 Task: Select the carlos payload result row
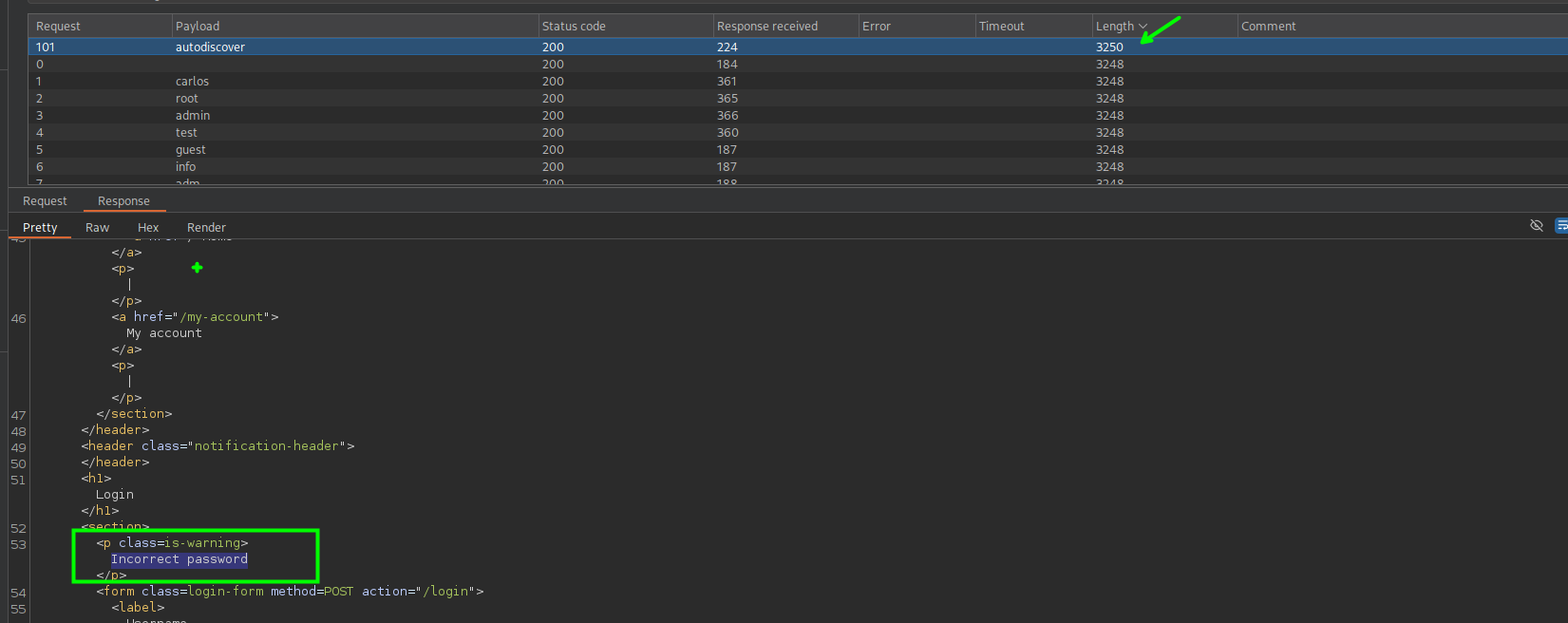click(192, 82)
